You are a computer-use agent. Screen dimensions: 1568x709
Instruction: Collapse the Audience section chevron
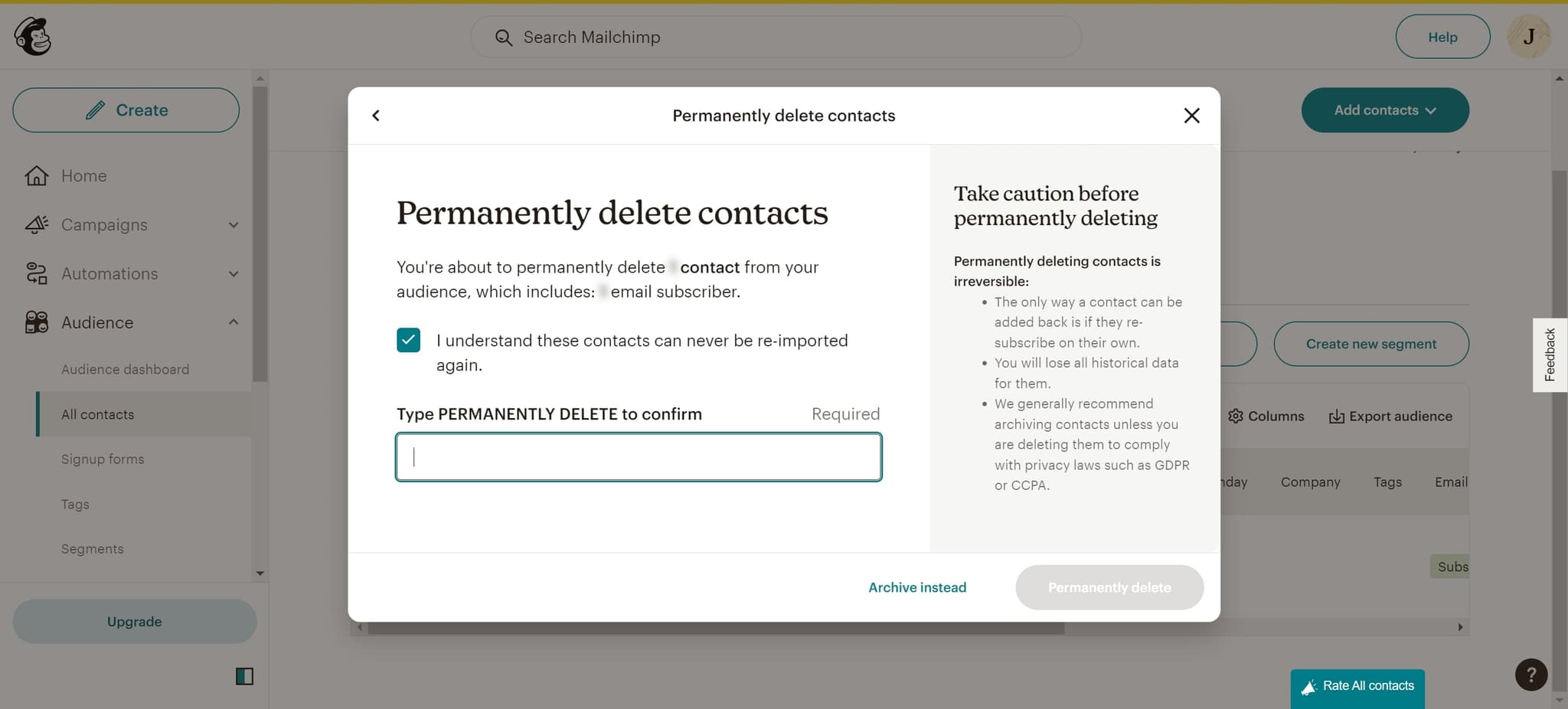pos(234,322)
